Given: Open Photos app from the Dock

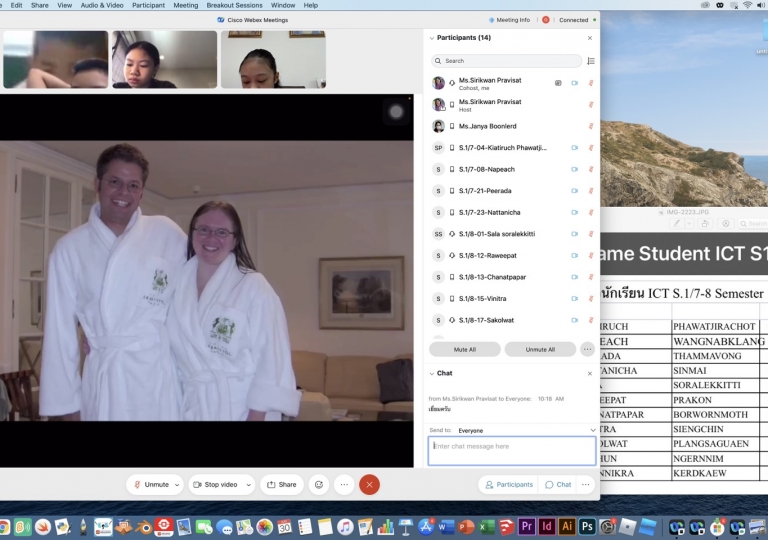Looking at the screenshot, I should click(x=264, y=527).
